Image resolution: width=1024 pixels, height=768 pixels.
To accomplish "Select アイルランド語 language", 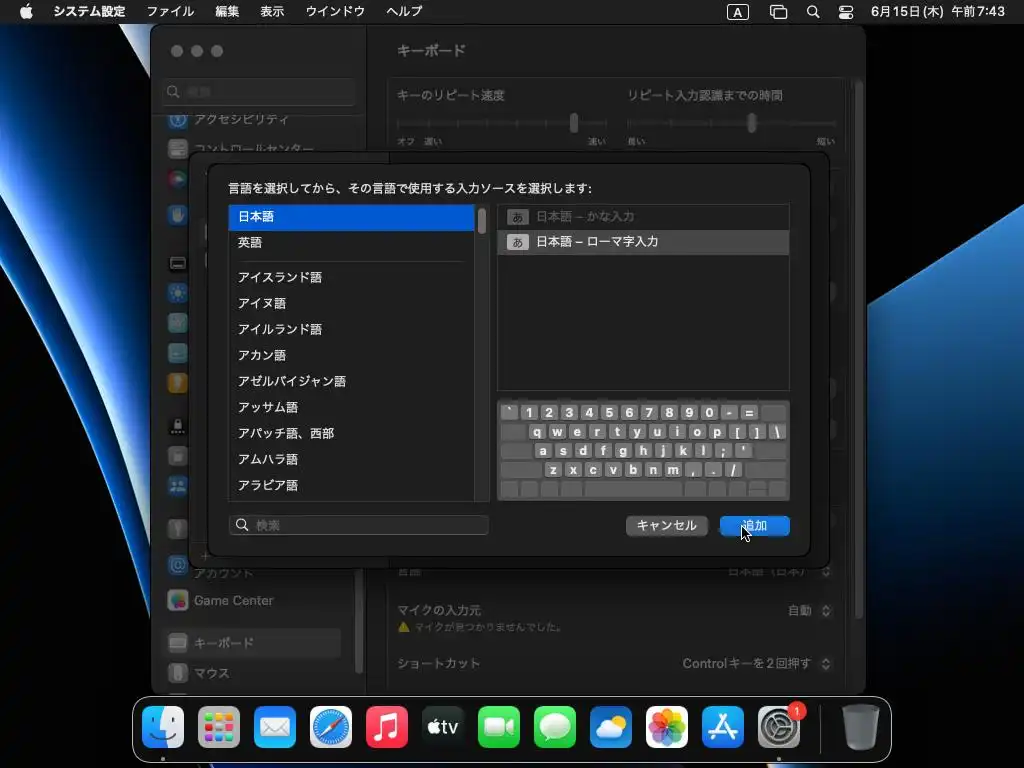I will tap(351, 330).
